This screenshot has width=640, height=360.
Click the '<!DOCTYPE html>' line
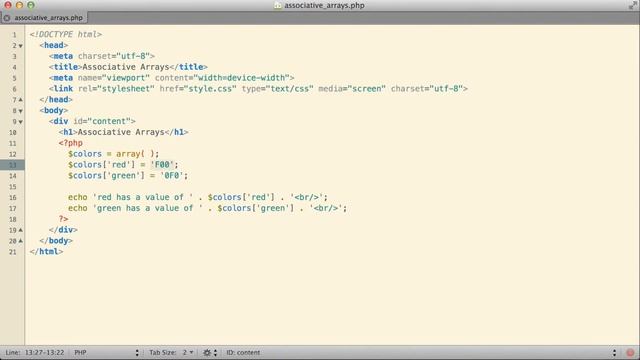click(x=65, y=35)
